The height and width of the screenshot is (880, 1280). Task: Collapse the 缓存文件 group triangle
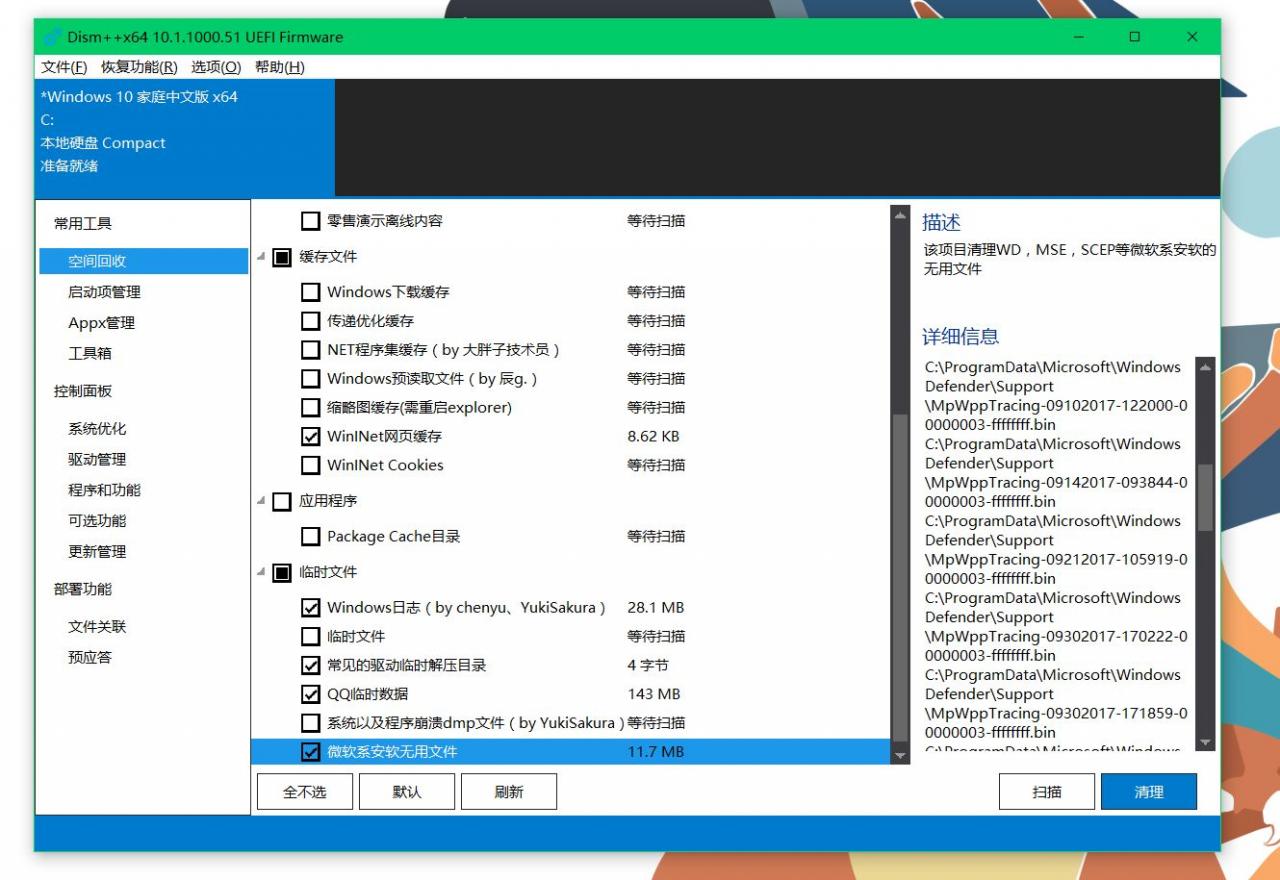click(x=262, y=257)
